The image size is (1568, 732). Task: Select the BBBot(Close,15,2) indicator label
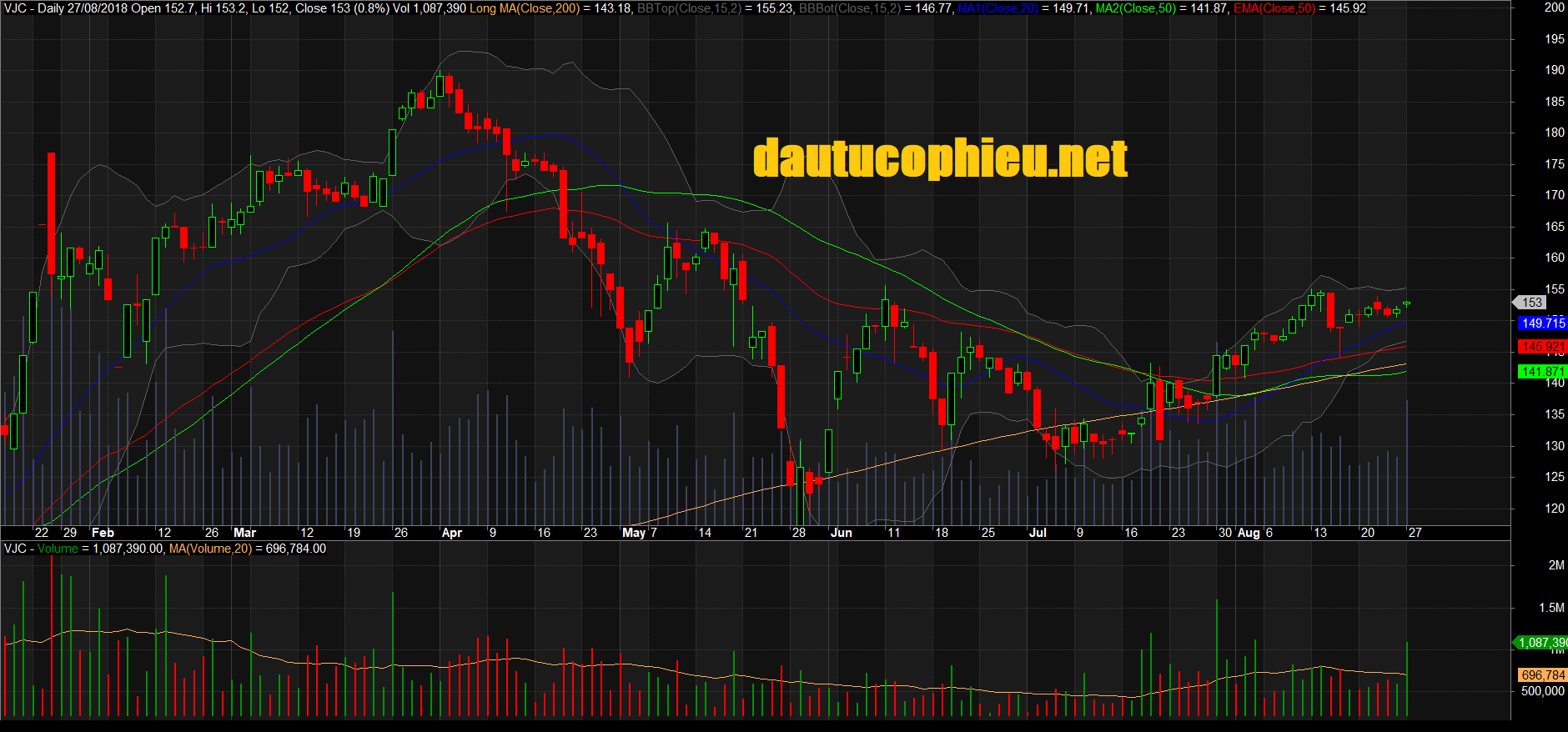pos(850,8)
